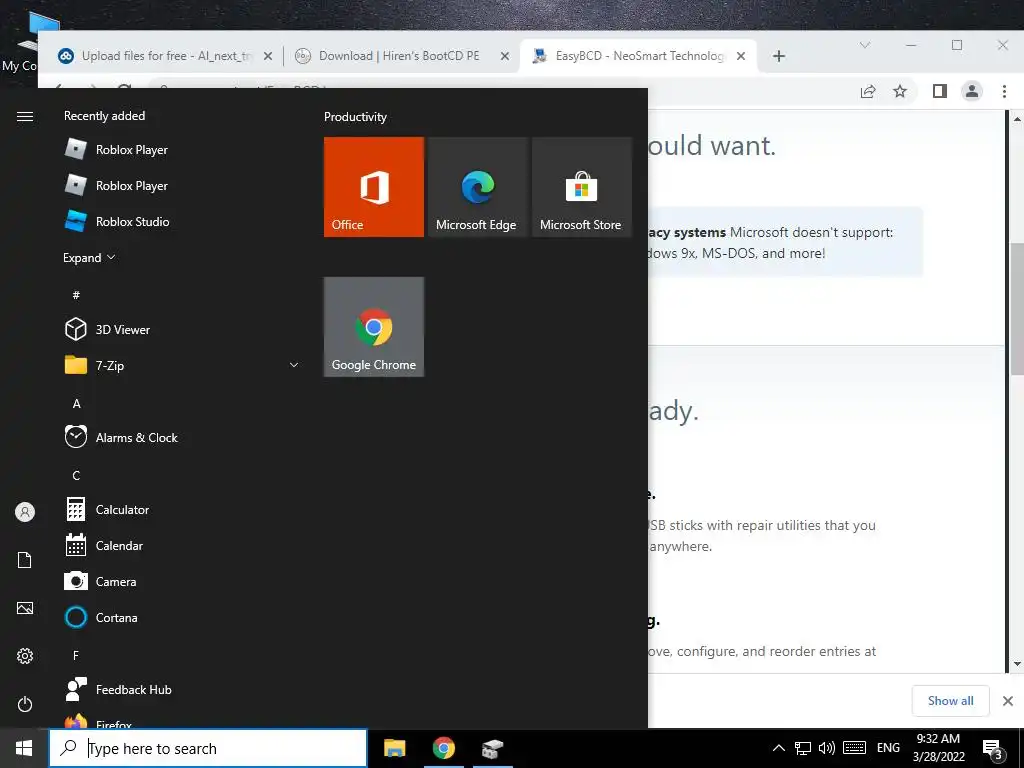Image resolution: width=1024 pixels, height=768 pixels.
Task: Open Documents from Start sidebar
Action: (x=25, y=560)
